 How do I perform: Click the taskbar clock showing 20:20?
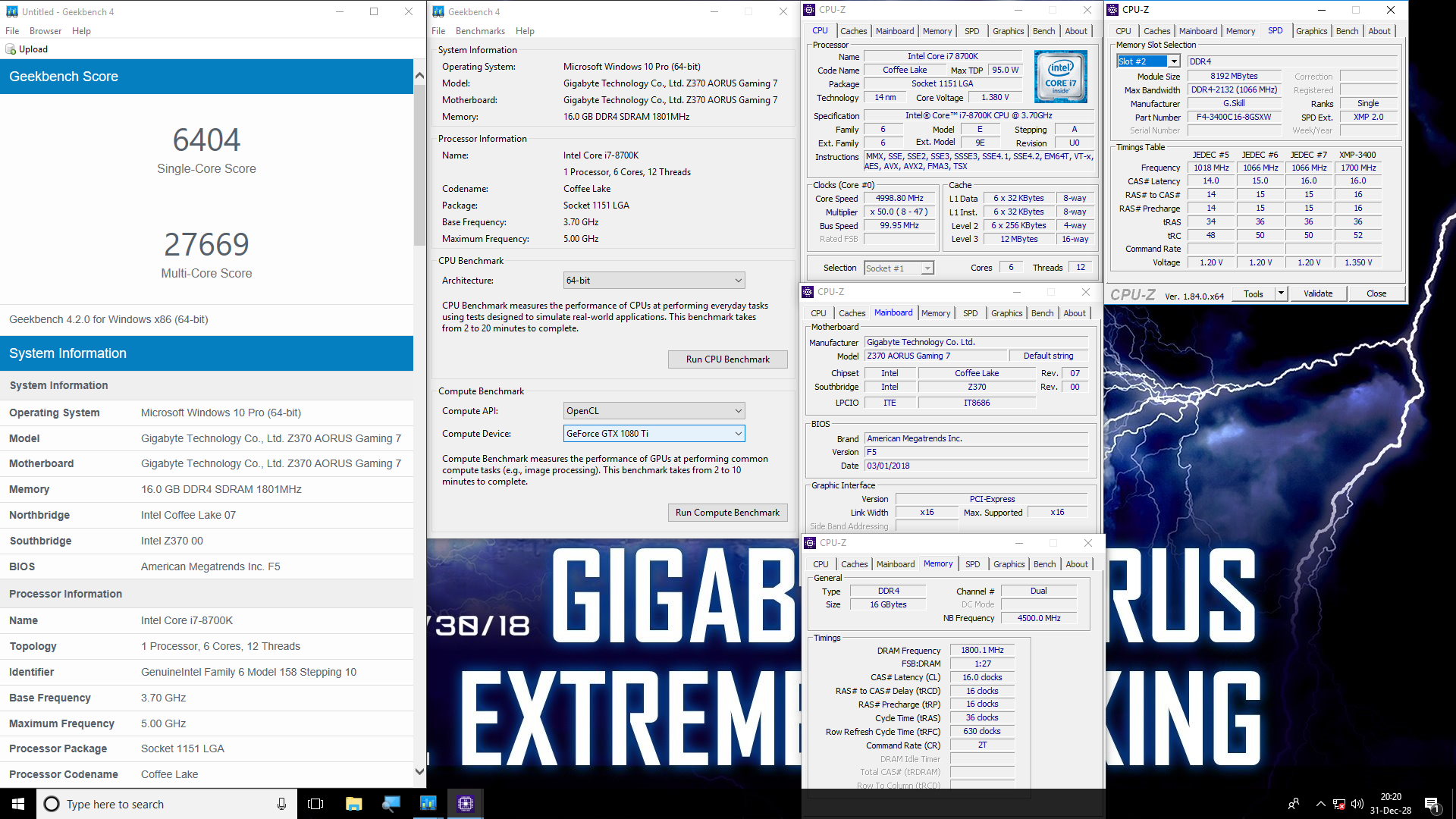pyautogui.click(x=1390, y=804)
